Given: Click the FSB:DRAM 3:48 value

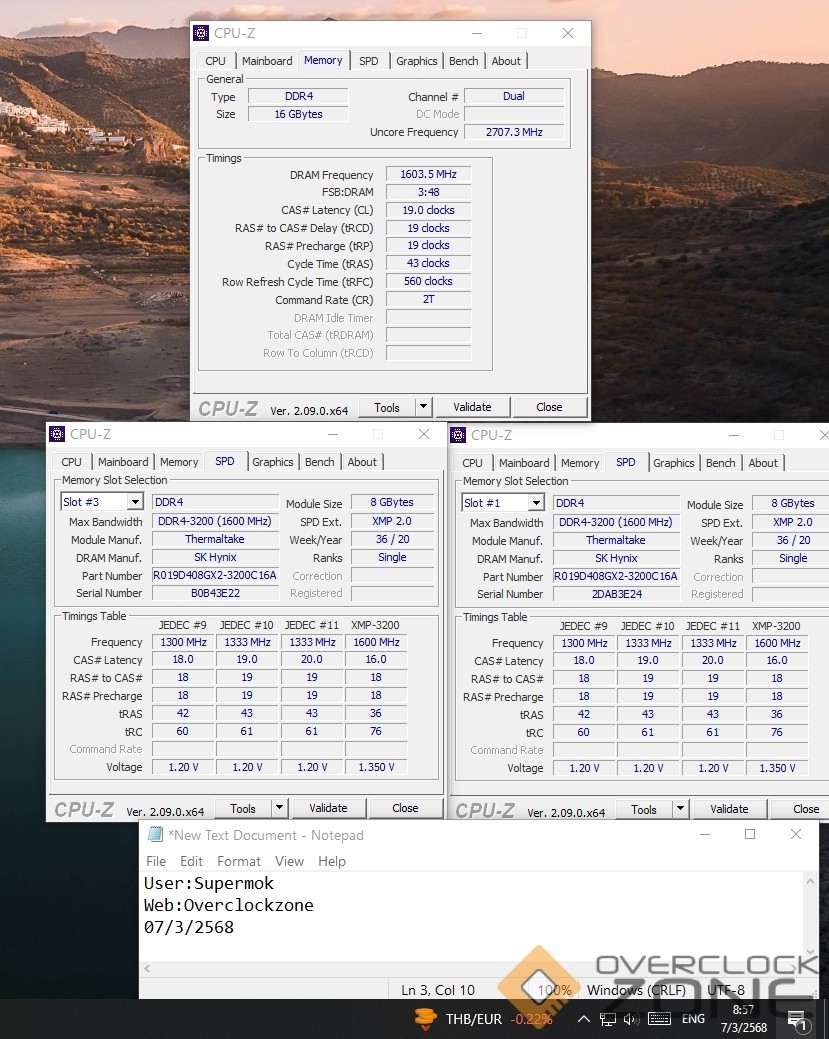Looking at the screenshot, I should tap(428, 192).
